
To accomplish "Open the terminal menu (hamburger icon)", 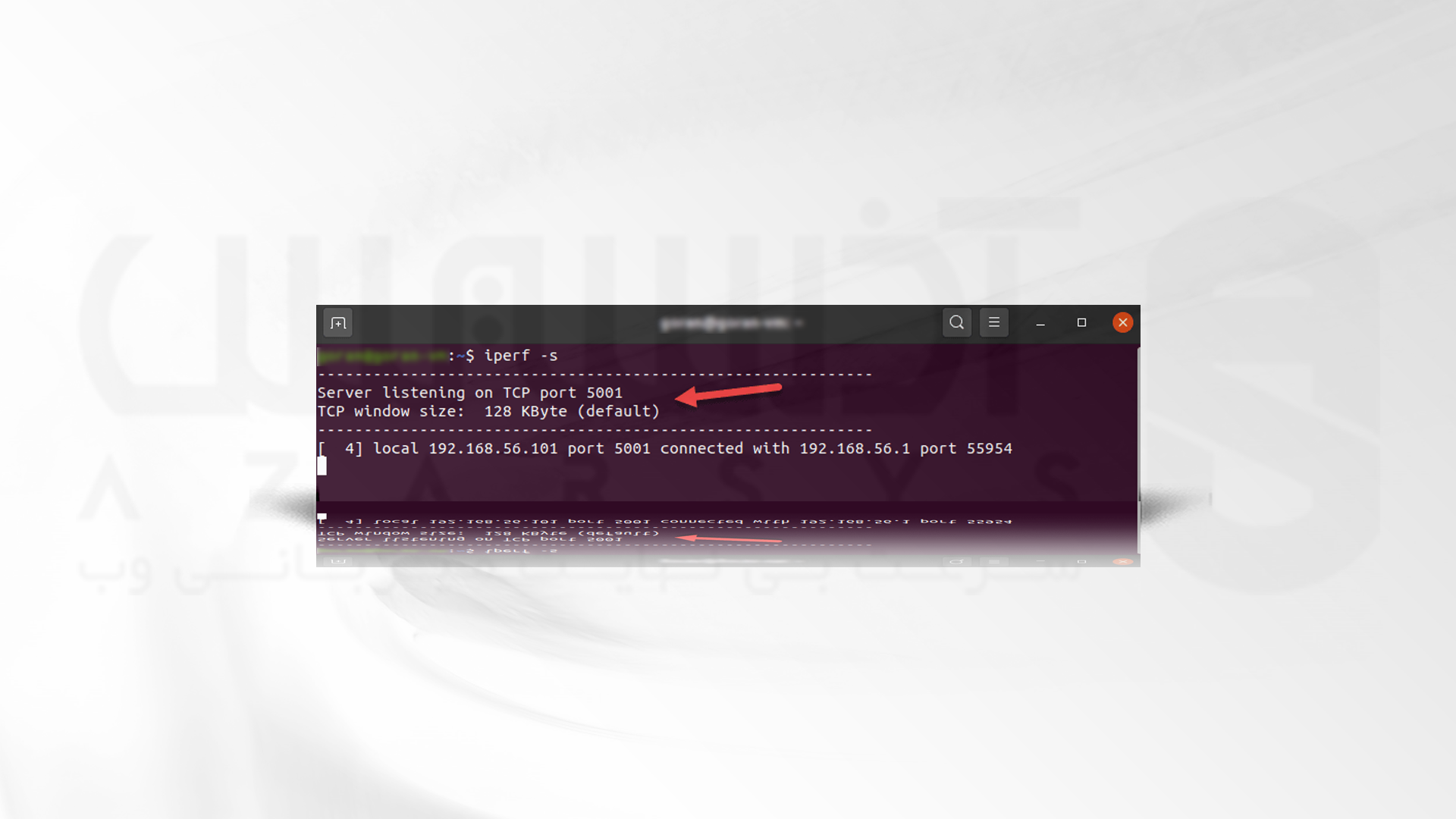I will pyautogui.click(x=994, y=322).
